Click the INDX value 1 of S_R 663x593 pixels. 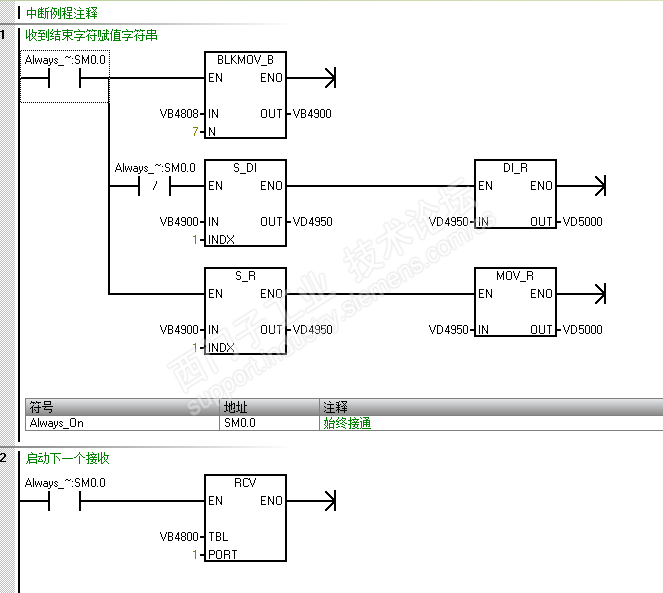coord(195,348)
